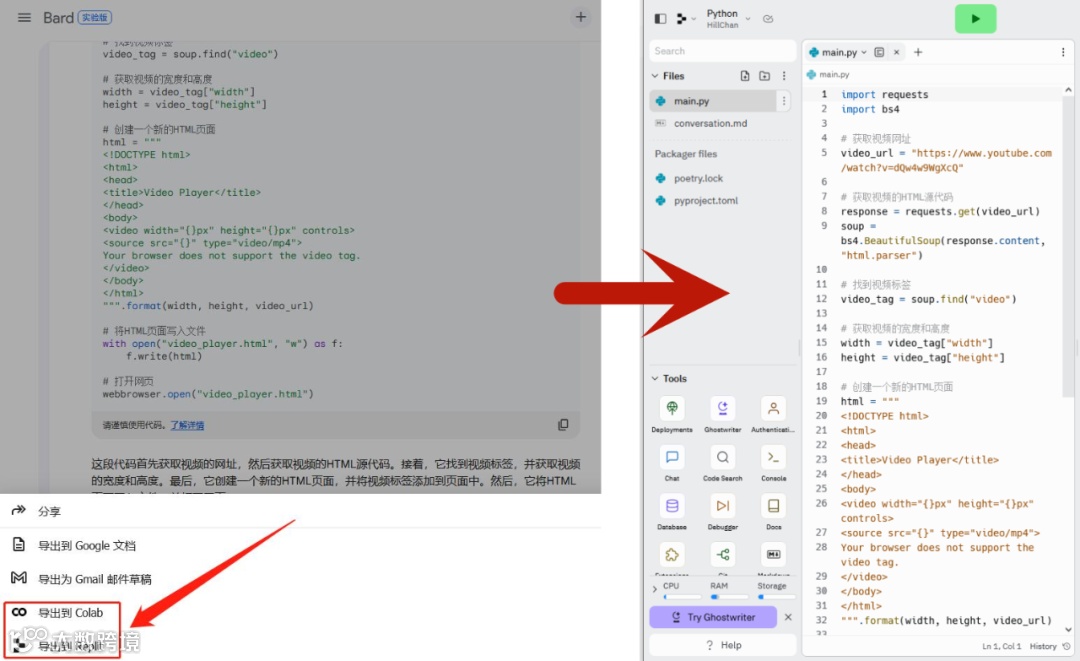Open the Console tool
The width and height of the screenshot is (1080, 661).
tap(773, 463)
